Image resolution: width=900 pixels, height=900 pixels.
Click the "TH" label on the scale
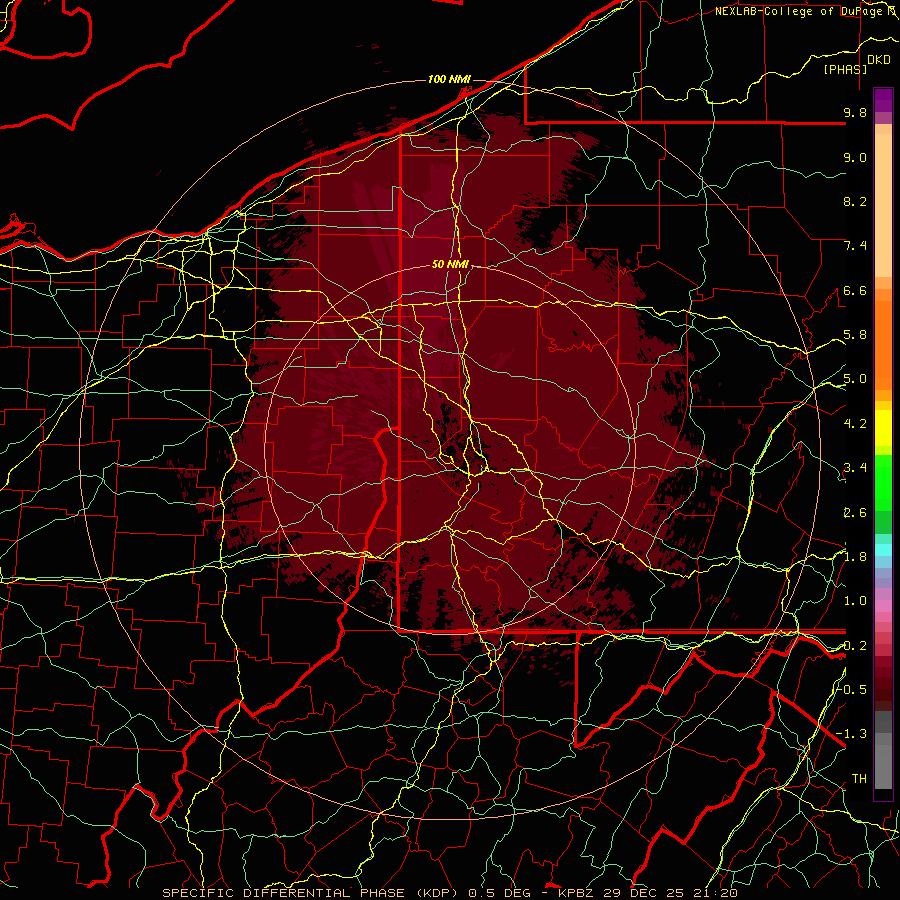(x=859, y=779)
